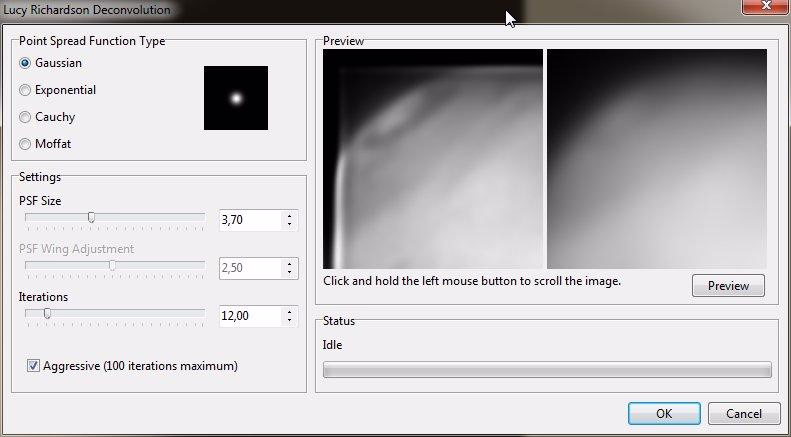The height and width of the screenshot is (437, 791).
Task: Click the Iterations value field
Action: click(x=250, y=316)
